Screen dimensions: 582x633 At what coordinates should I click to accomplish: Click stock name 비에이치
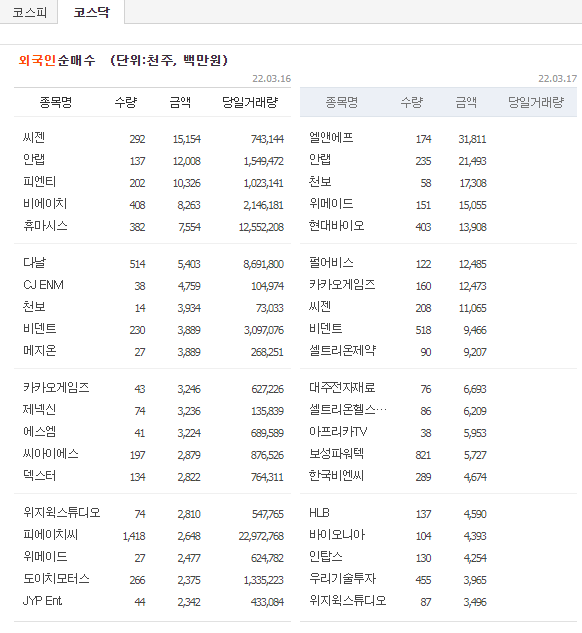45,204
